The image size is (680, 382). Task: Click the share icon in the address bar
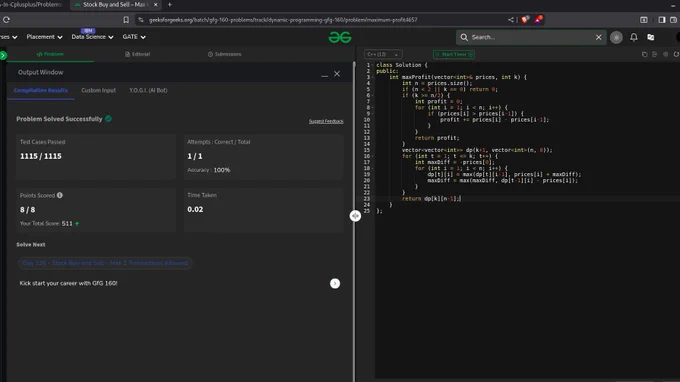coord(511,20)
